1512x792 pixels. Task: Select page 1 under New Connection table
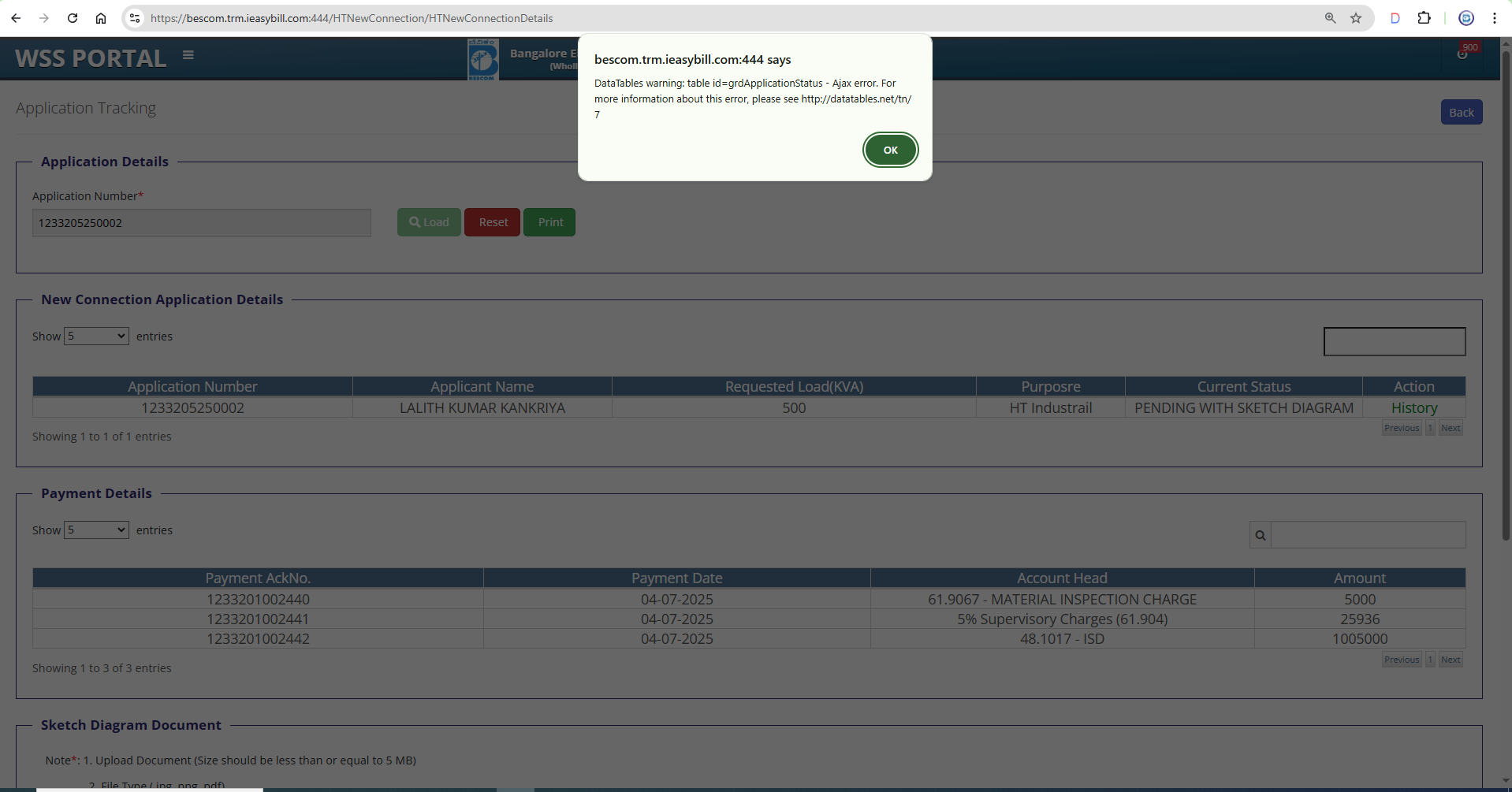coord(1430,428)
